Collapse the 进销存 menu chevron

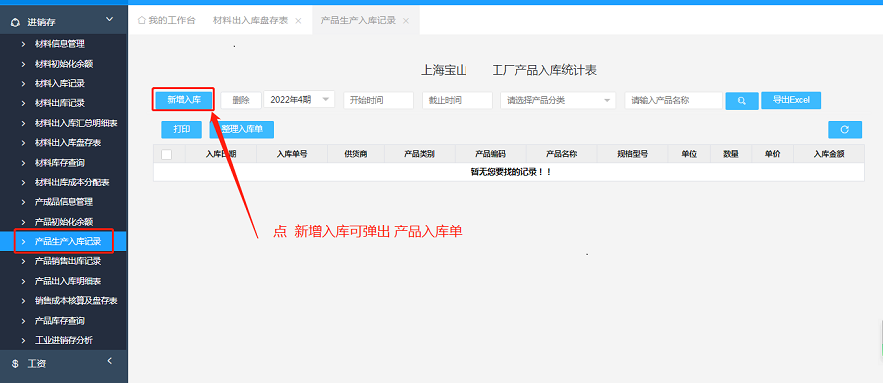[x=110, y=20]
